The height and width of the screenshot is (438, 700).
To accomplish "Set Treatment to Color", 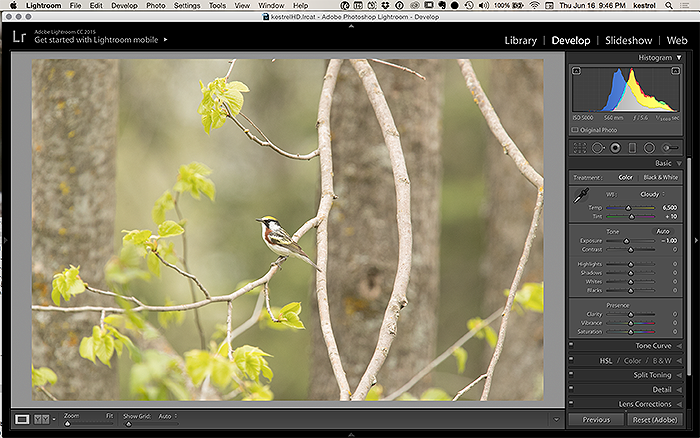I will coord(625,177).
